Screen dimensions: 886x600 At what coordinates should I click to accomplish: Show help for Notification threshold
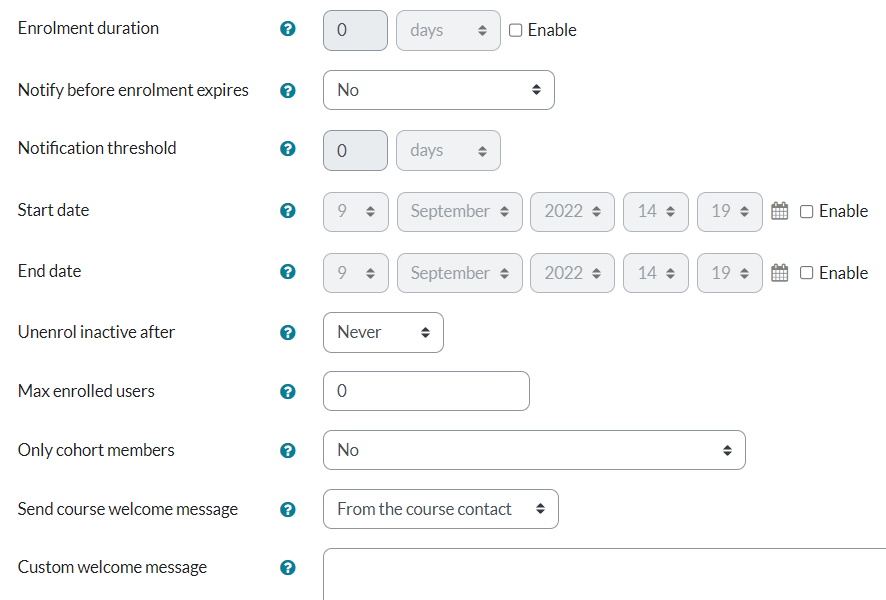(288, 149)
